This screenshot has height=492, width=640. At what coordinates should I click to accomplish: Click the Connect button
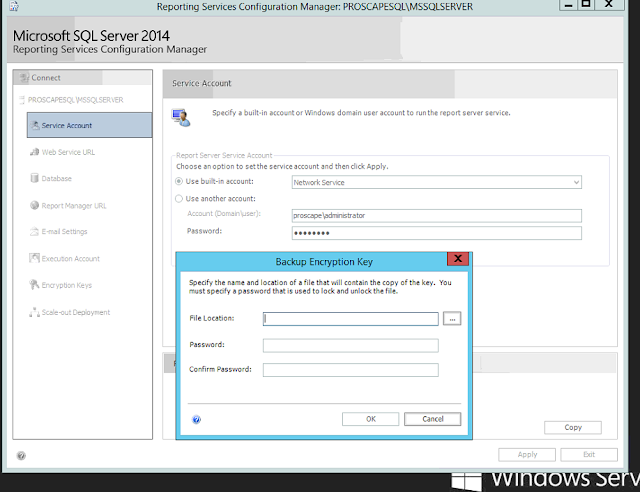82,78
